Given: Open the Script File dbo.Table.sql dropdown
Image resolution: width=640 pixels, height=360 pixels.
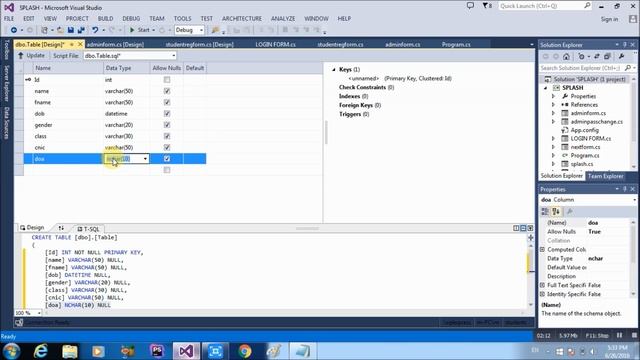Looking at the screenshot, I should point(174,56).
